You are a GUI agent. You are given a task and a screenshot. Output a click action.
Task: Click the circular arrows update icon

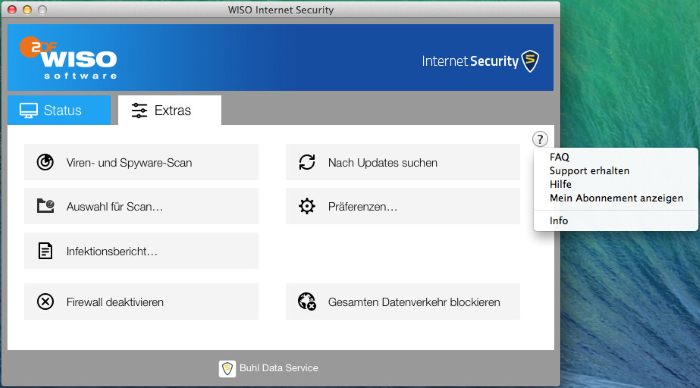pyautogui.click(x=307, y=162)
